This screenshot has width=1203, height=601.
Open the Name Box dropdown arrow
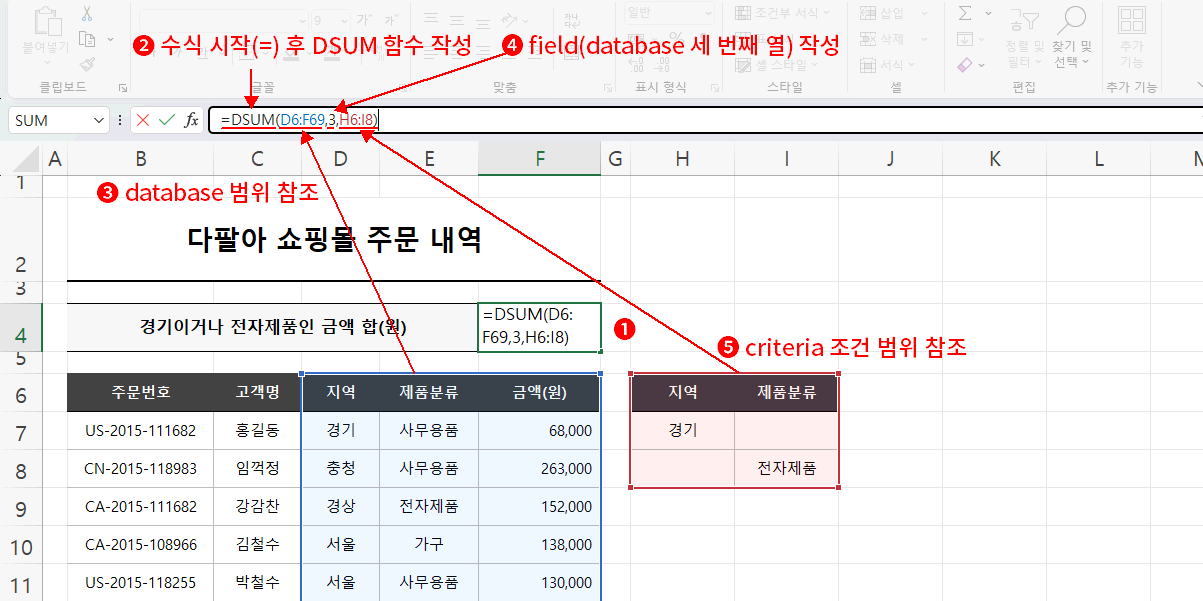click(x=98, y=120)
